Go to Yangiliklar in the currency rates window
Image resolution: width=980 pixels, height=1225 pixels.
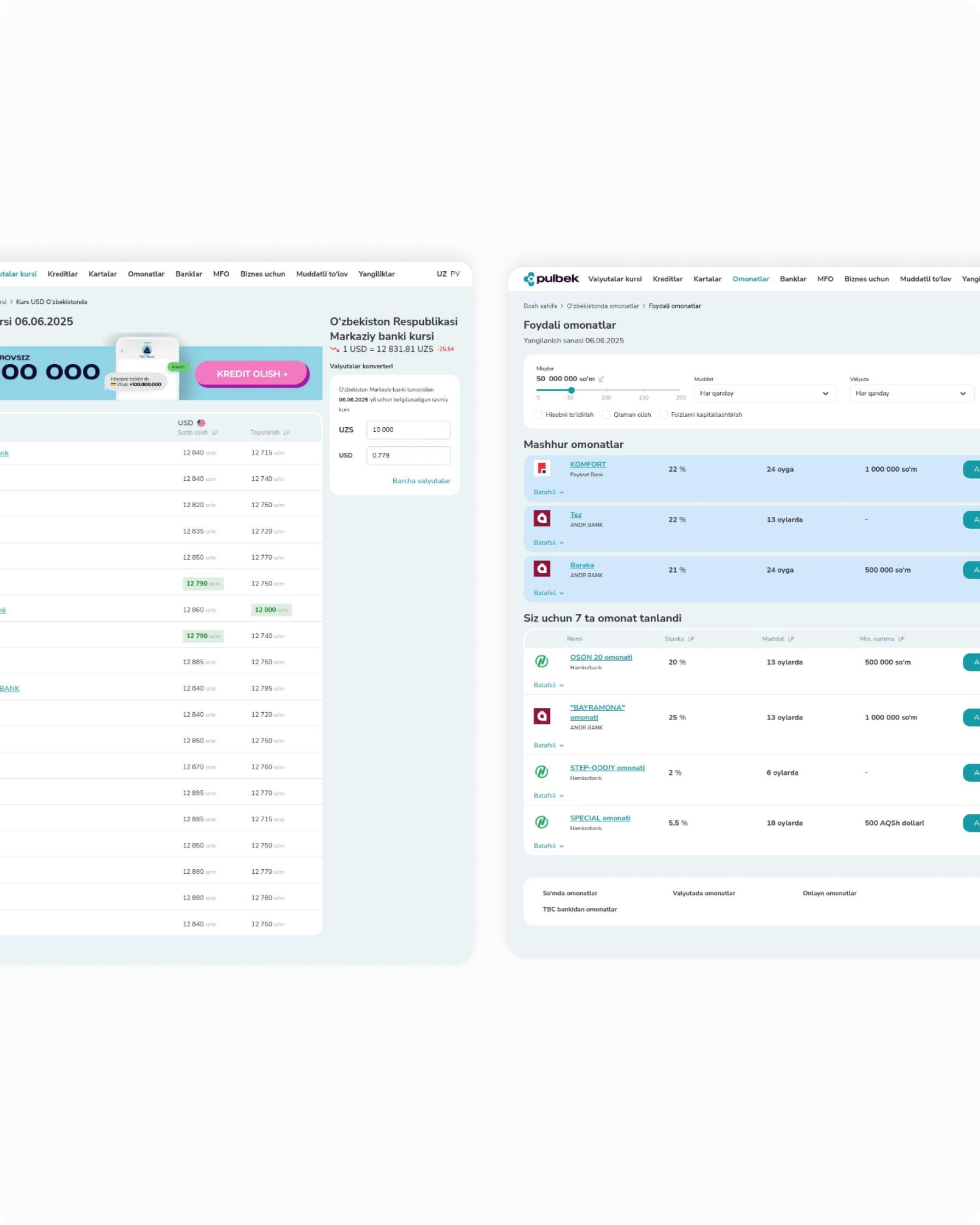coord(376,274)
